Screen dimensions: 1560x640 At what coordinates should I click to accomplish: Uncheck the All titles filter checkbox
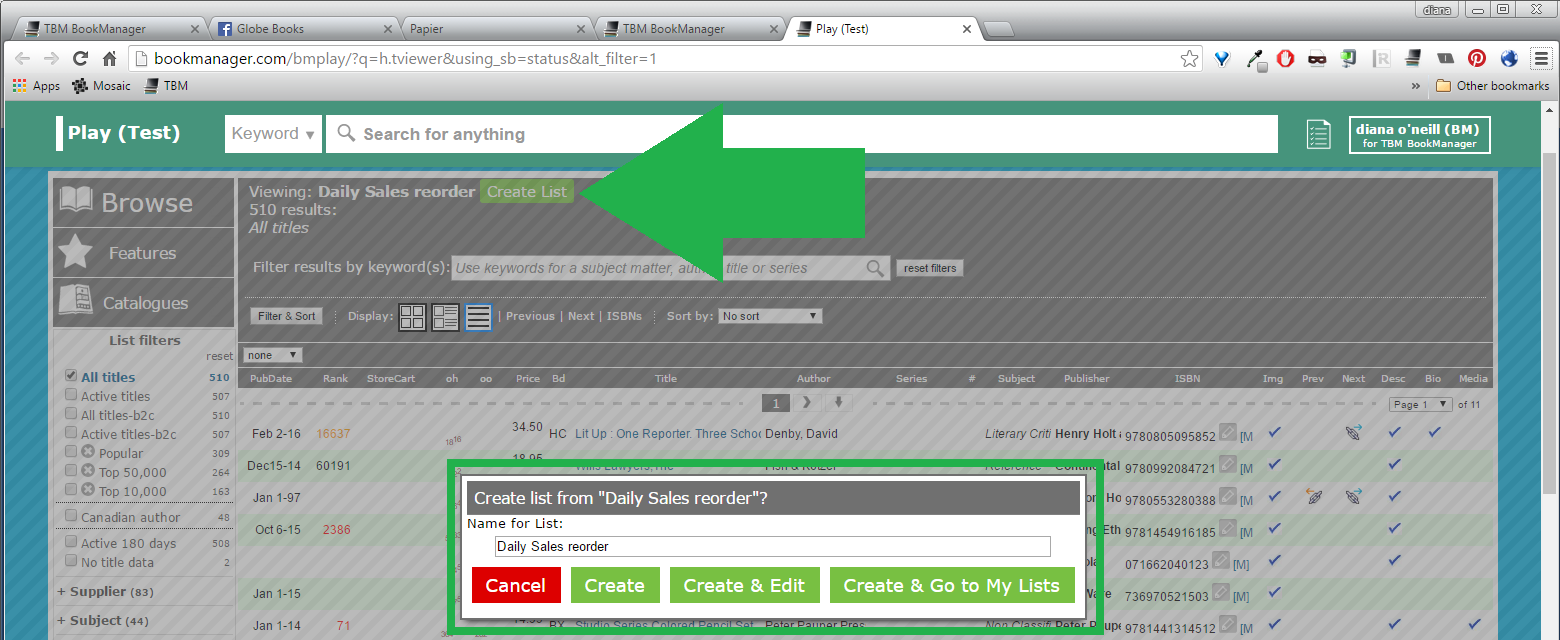coord(71,376)
